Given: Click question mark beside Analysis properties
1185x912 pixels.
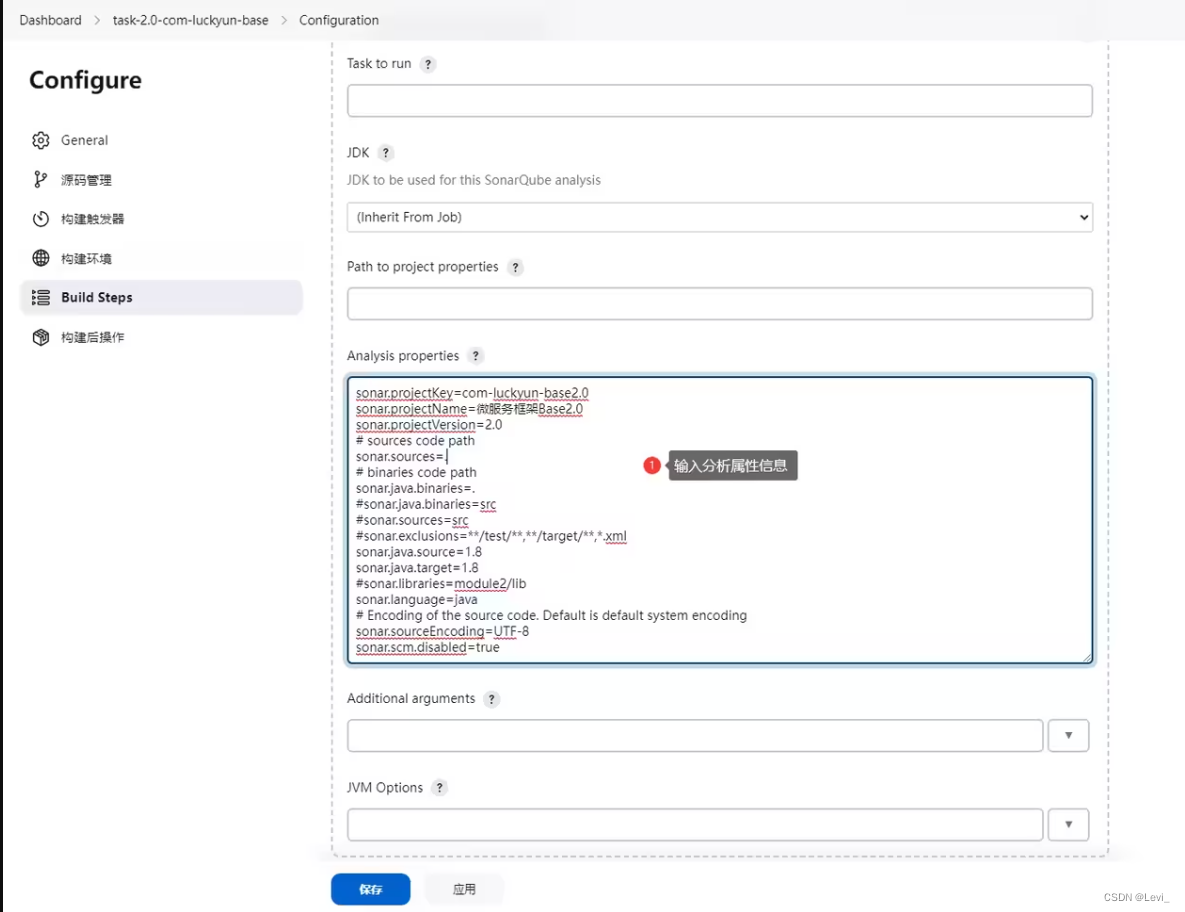Looking at the screenshot, I should 475,355.
